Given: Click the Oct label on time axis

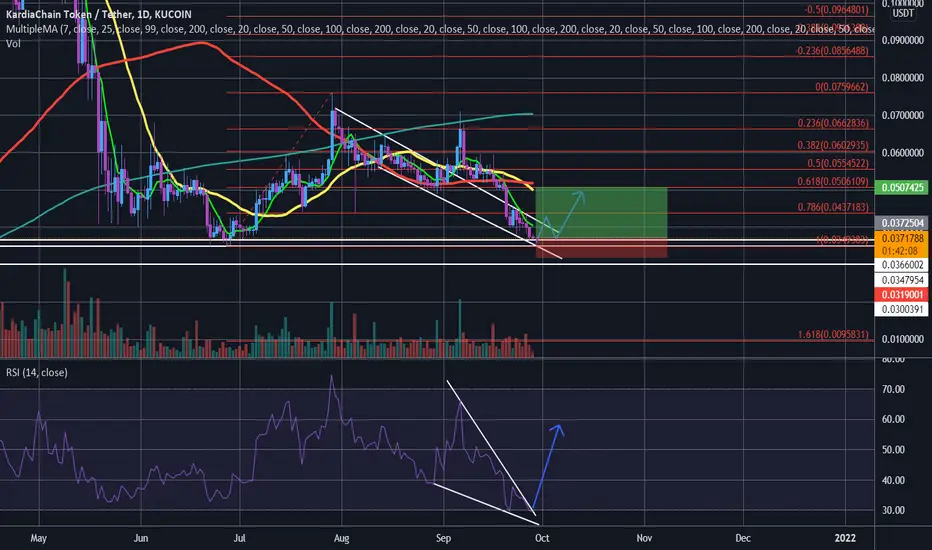Looking at the screenshot, I should coord(542,538).
